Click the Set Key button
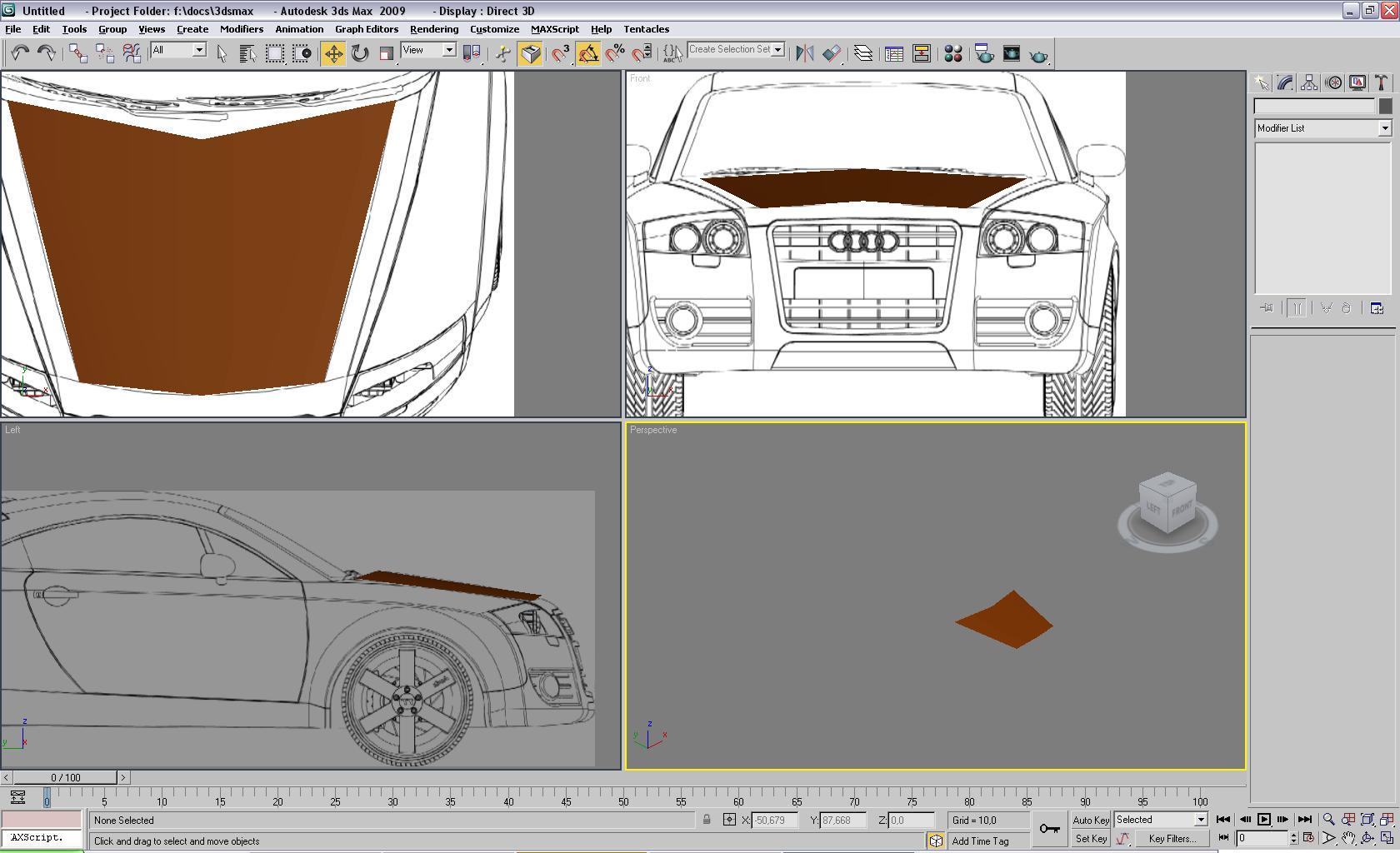Image resolution: width=1400 pixels, height=853 pixels. tap(1091, 839)
